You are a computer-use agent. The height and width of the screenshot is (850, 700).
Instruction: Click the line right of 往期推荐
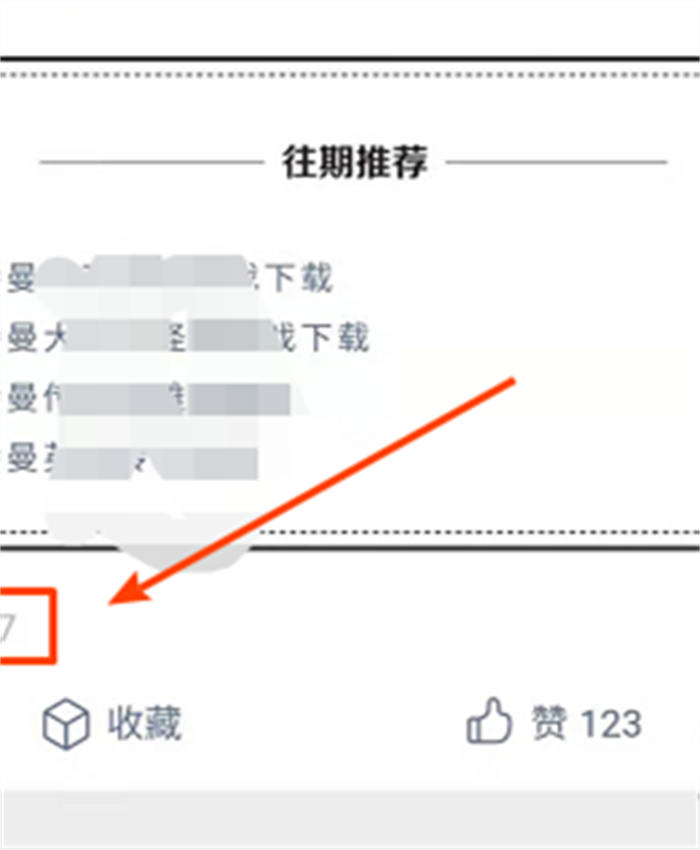[556, 162]
